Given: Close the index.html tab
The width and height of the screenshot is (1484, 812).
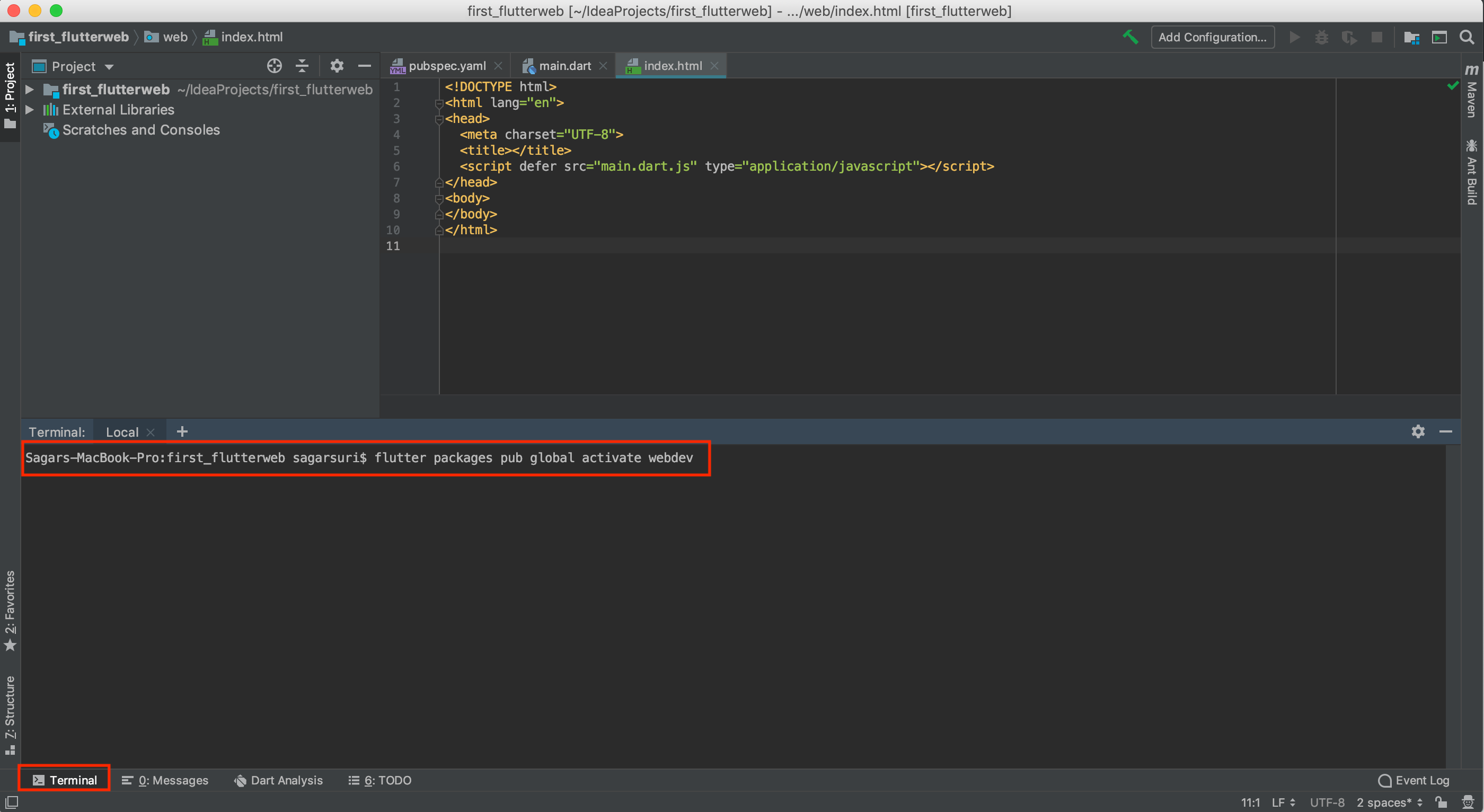Looking at the screenshot, I should (x=714, y=66).
